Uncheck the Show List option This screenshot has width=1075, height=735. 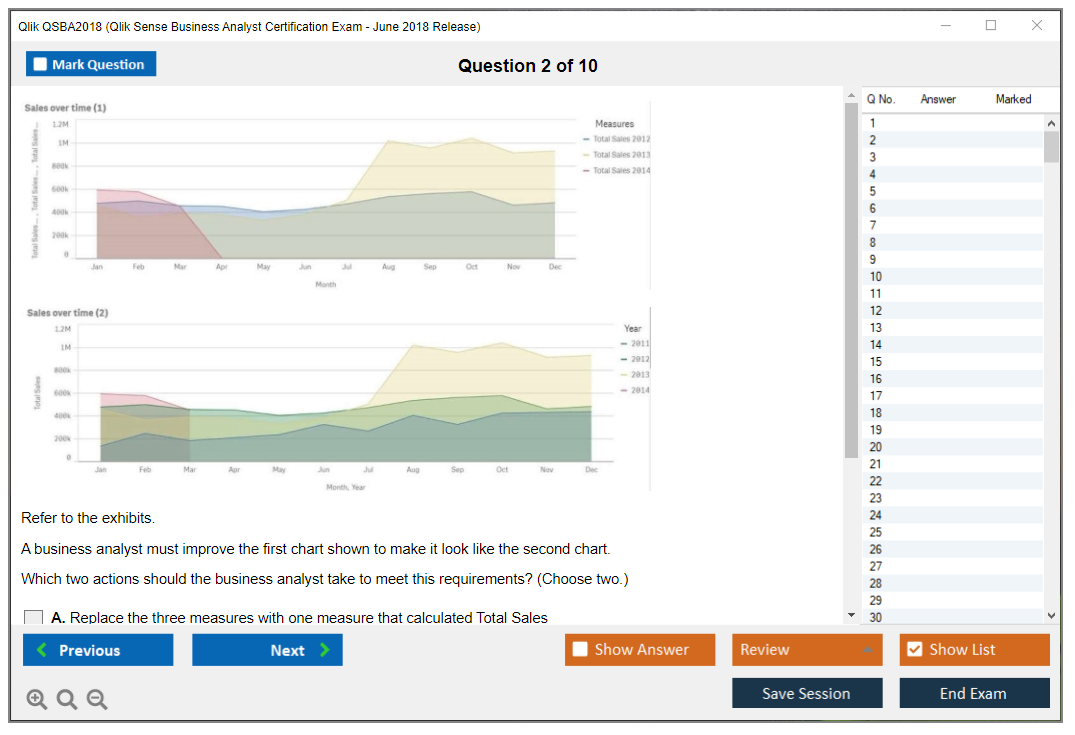[x=914, y=650]
